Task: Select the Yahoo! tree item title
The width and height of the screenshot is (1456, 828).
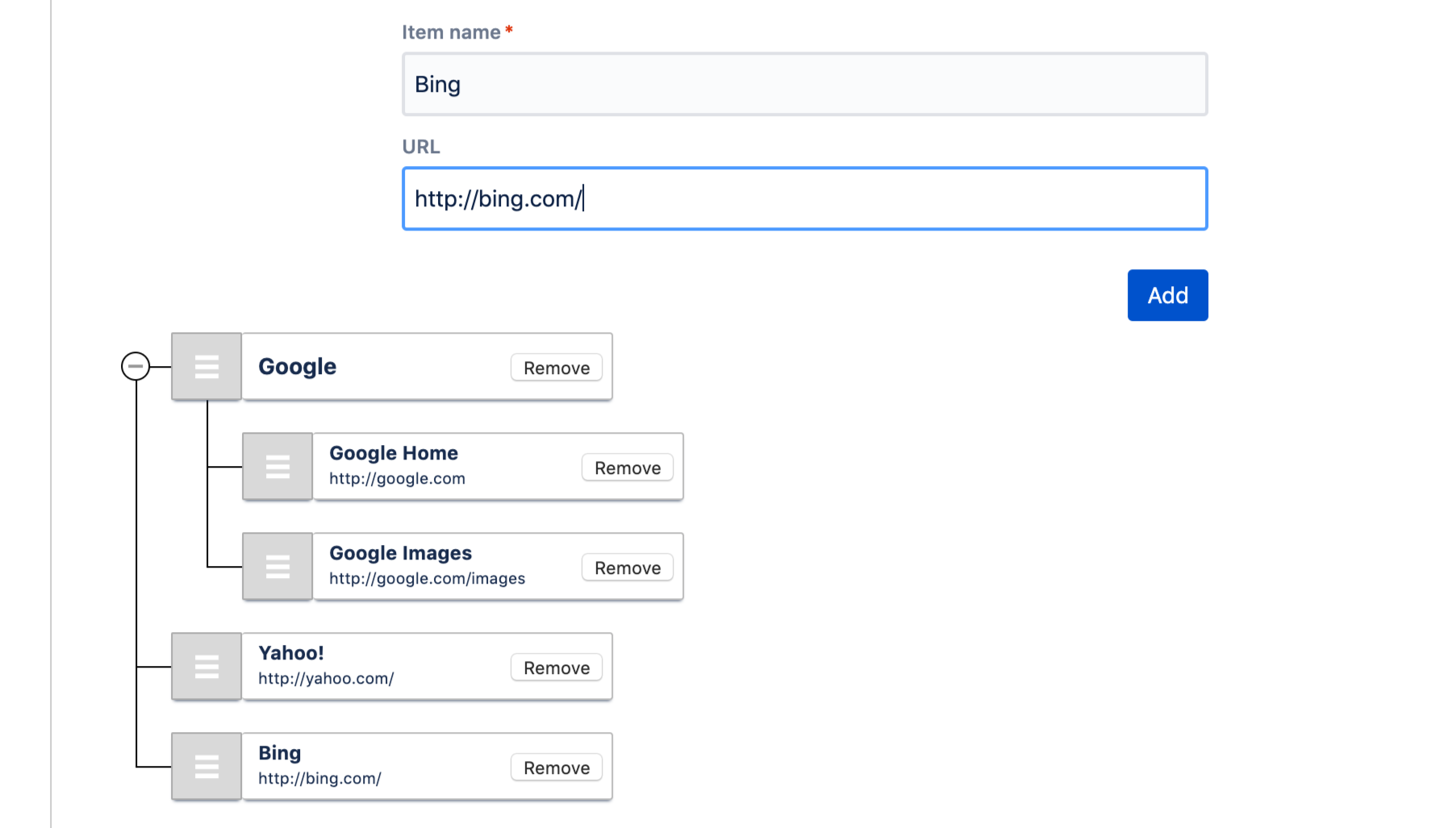Action: [291, 653]
